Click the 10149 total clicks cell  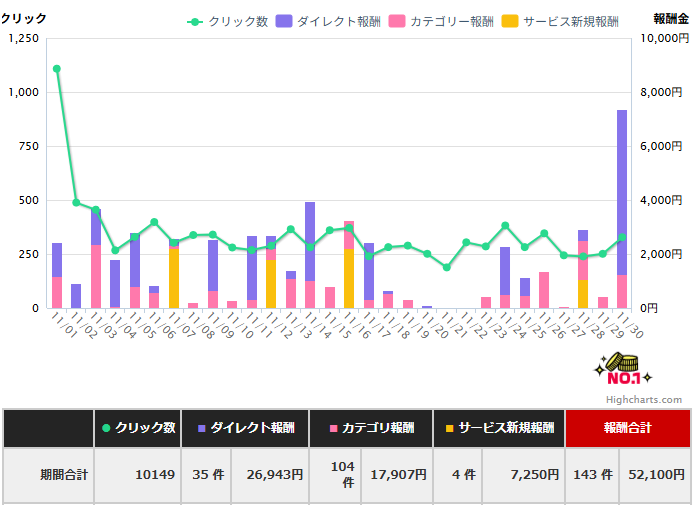138,475
